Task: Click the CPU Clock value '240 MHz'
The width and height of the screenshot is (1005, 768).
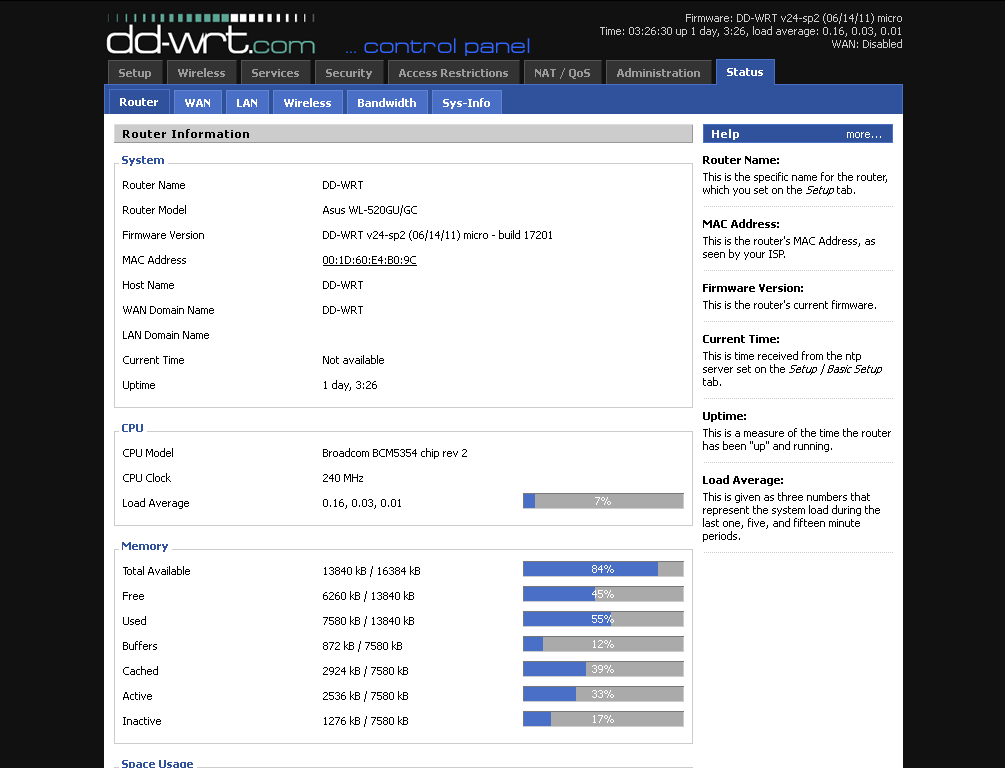Action: point(342,478)
